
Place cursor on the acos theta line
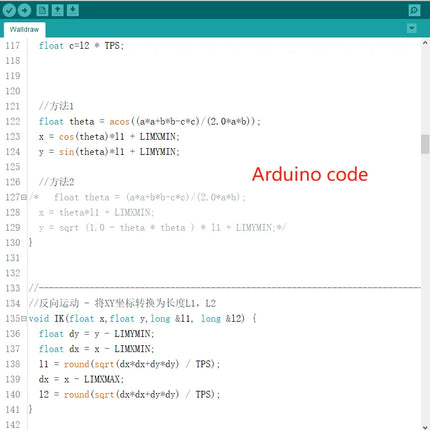pos(149,121)
